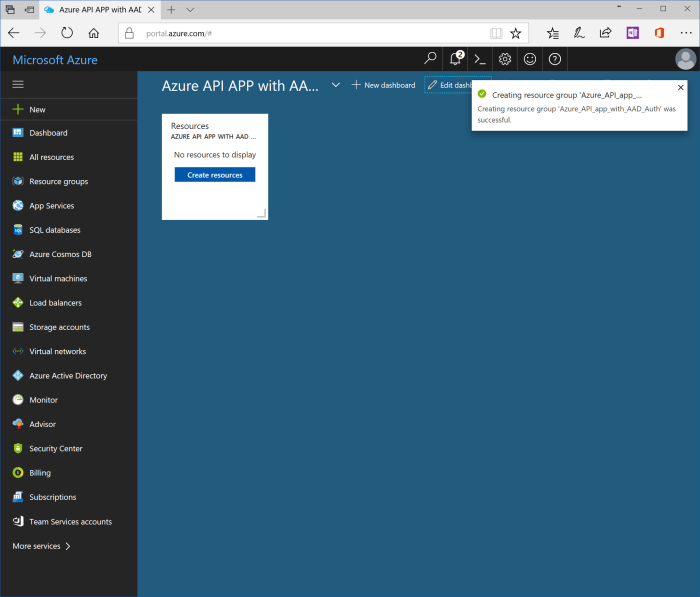Select the Azure API APP browser tab
The image size is (700, 597).
pyautogui.click(x=100, y=10)
